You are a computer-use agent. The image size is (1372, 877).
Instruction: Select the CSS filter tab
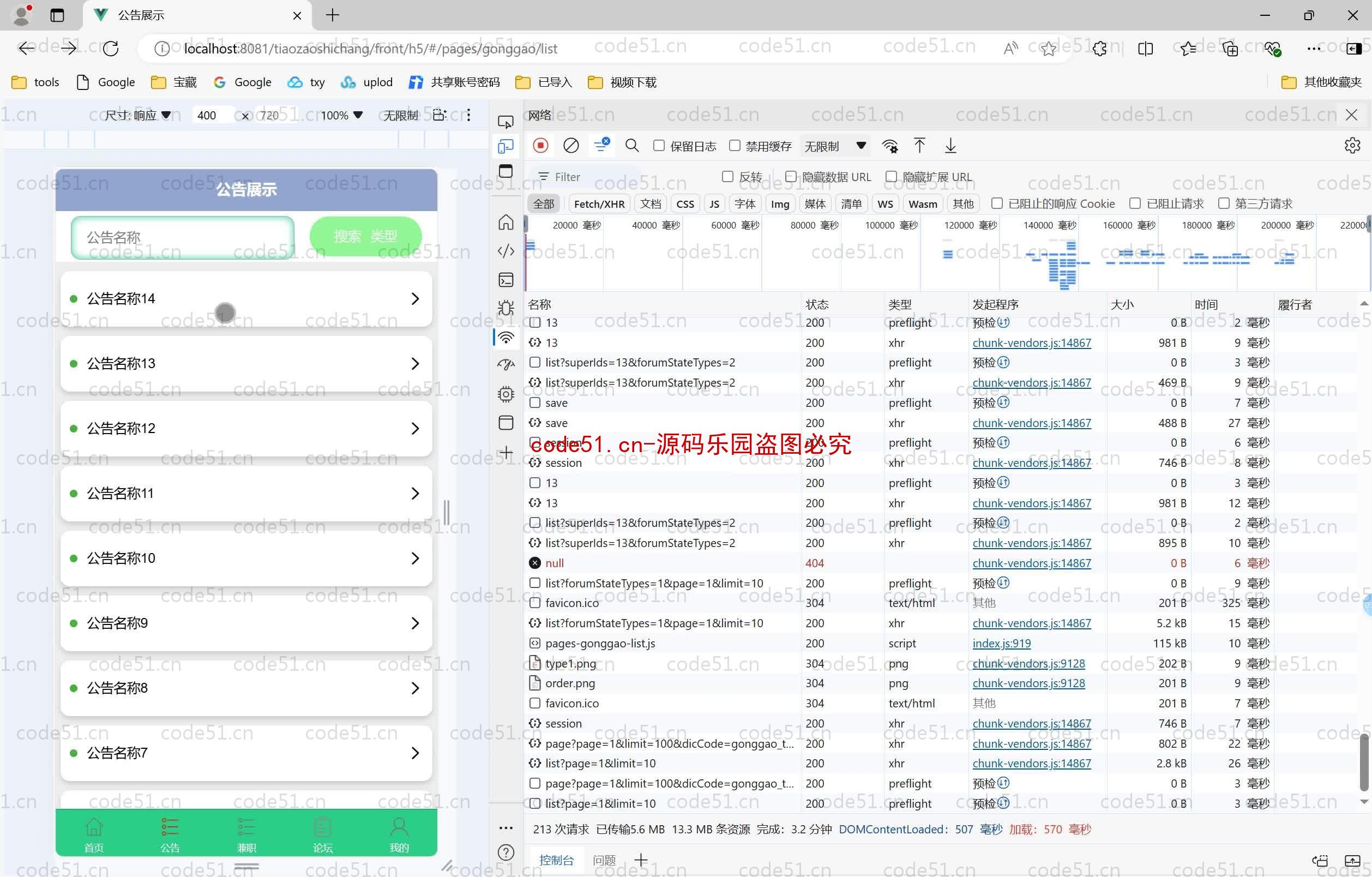point(685,204)
